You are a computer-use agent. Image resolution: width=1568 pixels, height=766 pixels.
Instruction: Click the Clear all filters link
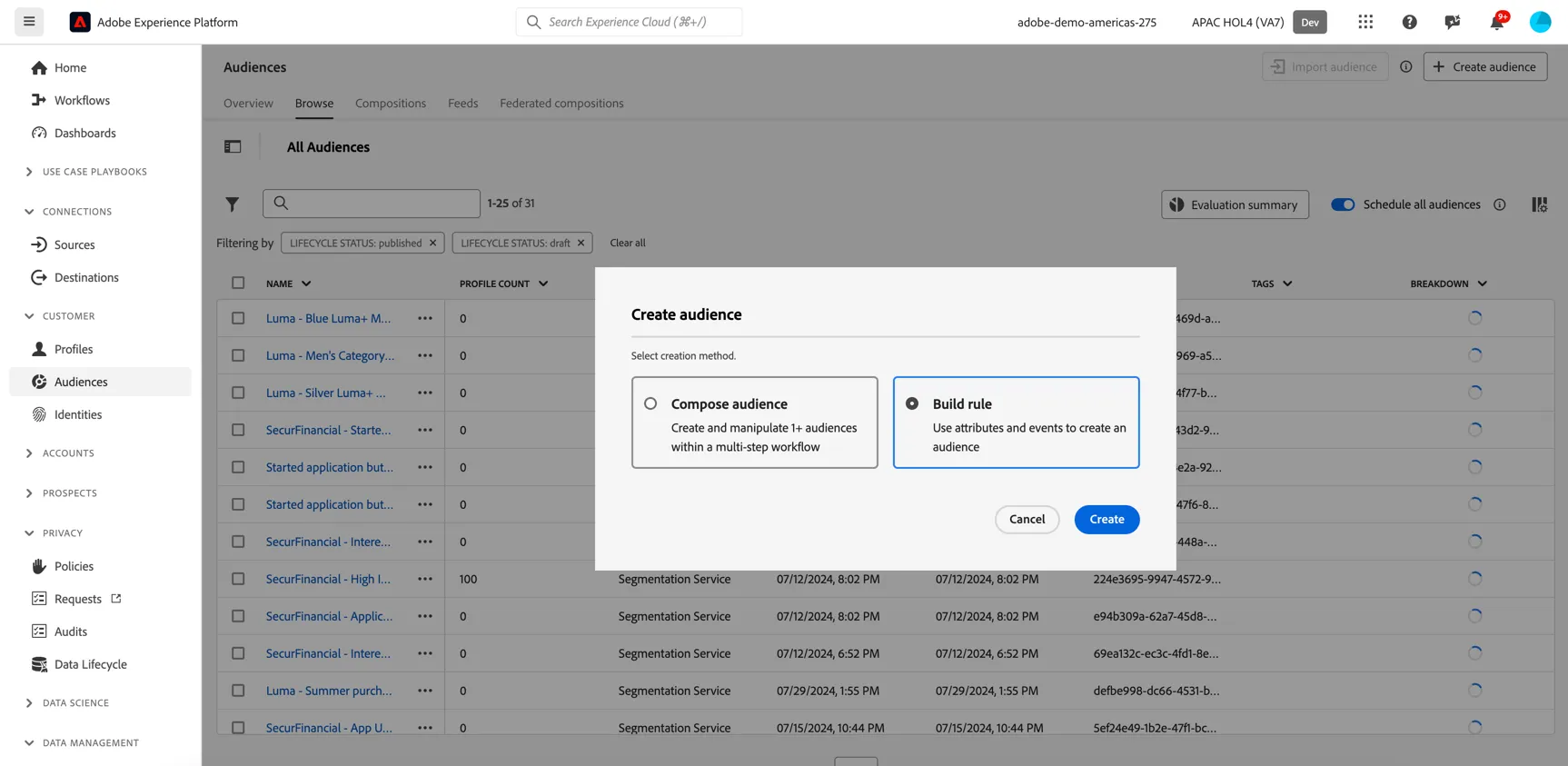pos(628,243)
